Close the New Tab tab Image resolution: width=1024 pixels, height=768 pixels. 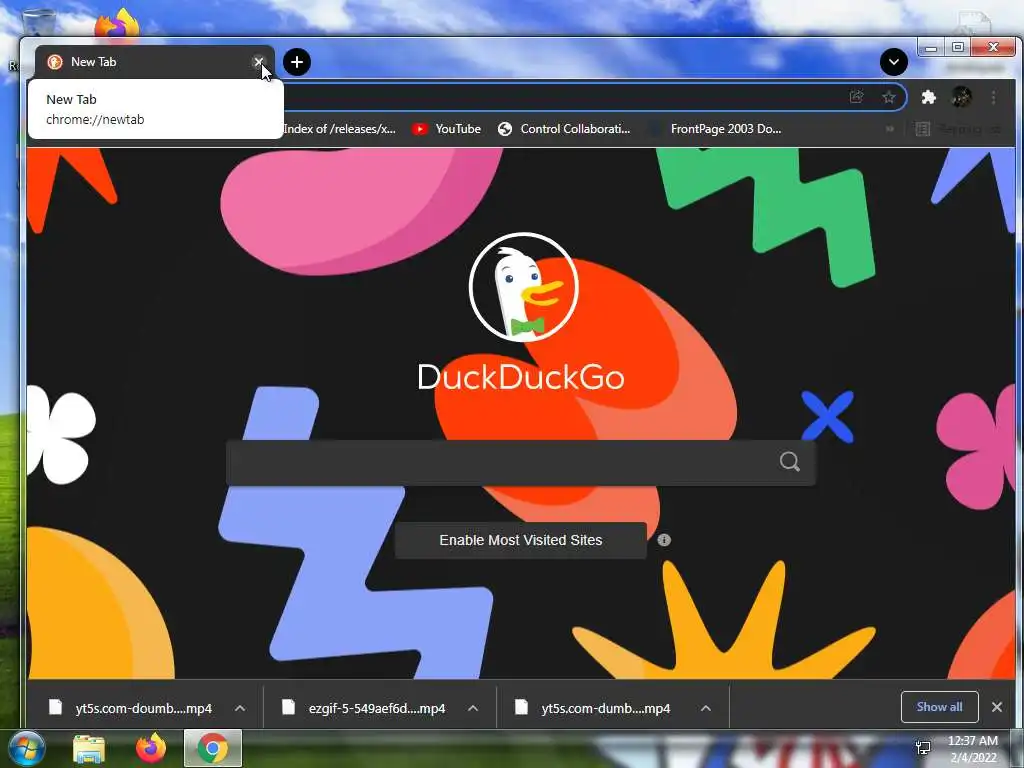point(259,62)
